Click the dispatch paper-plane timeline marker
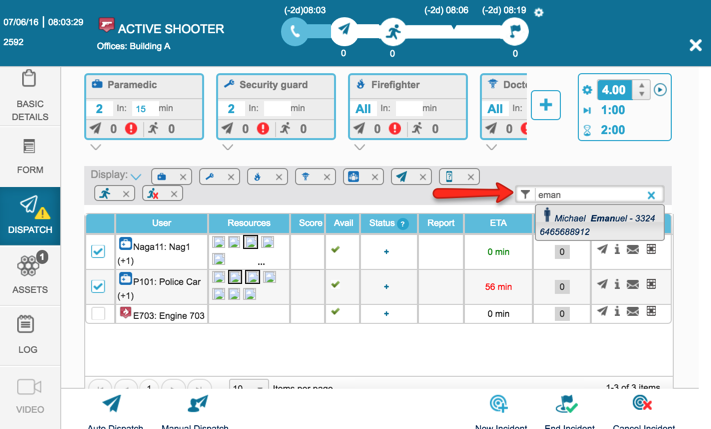Image resolution: width=711 pixels, height=429 pixels. point(344,30)
